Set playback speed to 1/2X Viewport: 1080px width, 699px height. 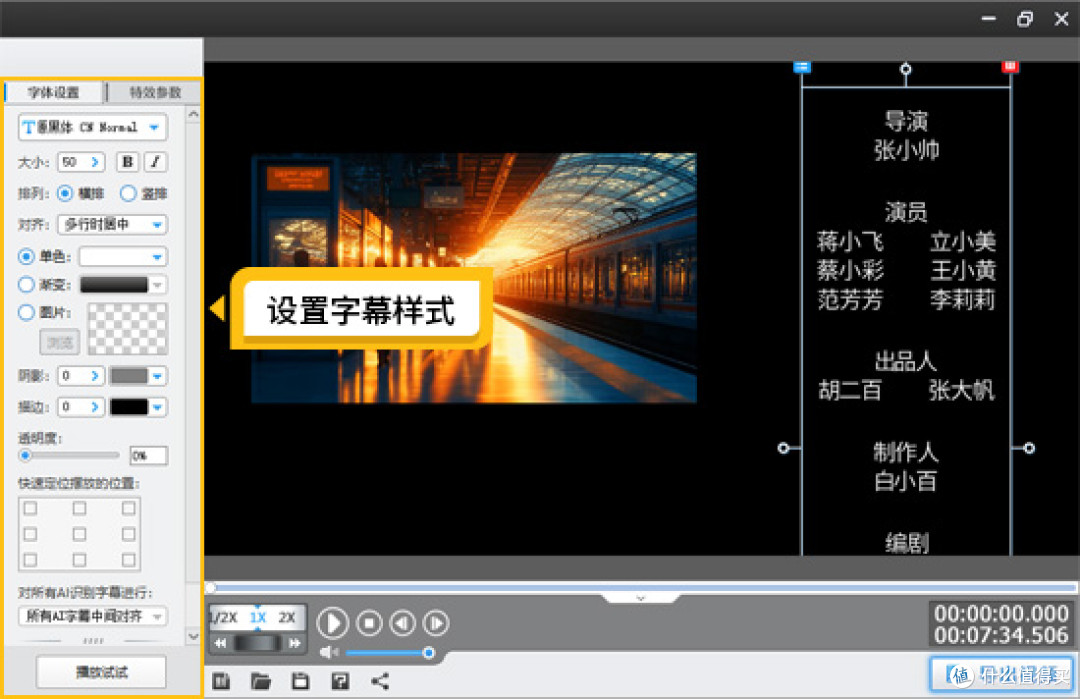click(x=223, y=618)
